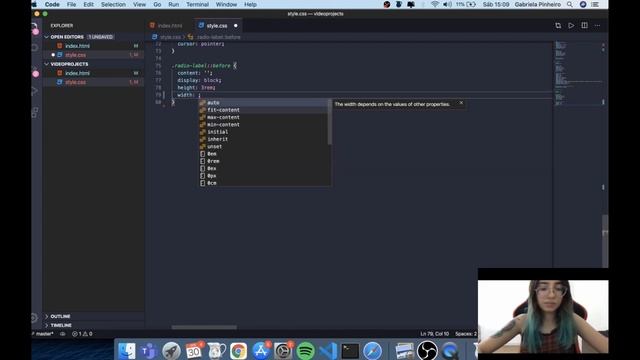
Task: Click the Open Changes icon in editor toolbar
Action: click(x=558, y=26)
